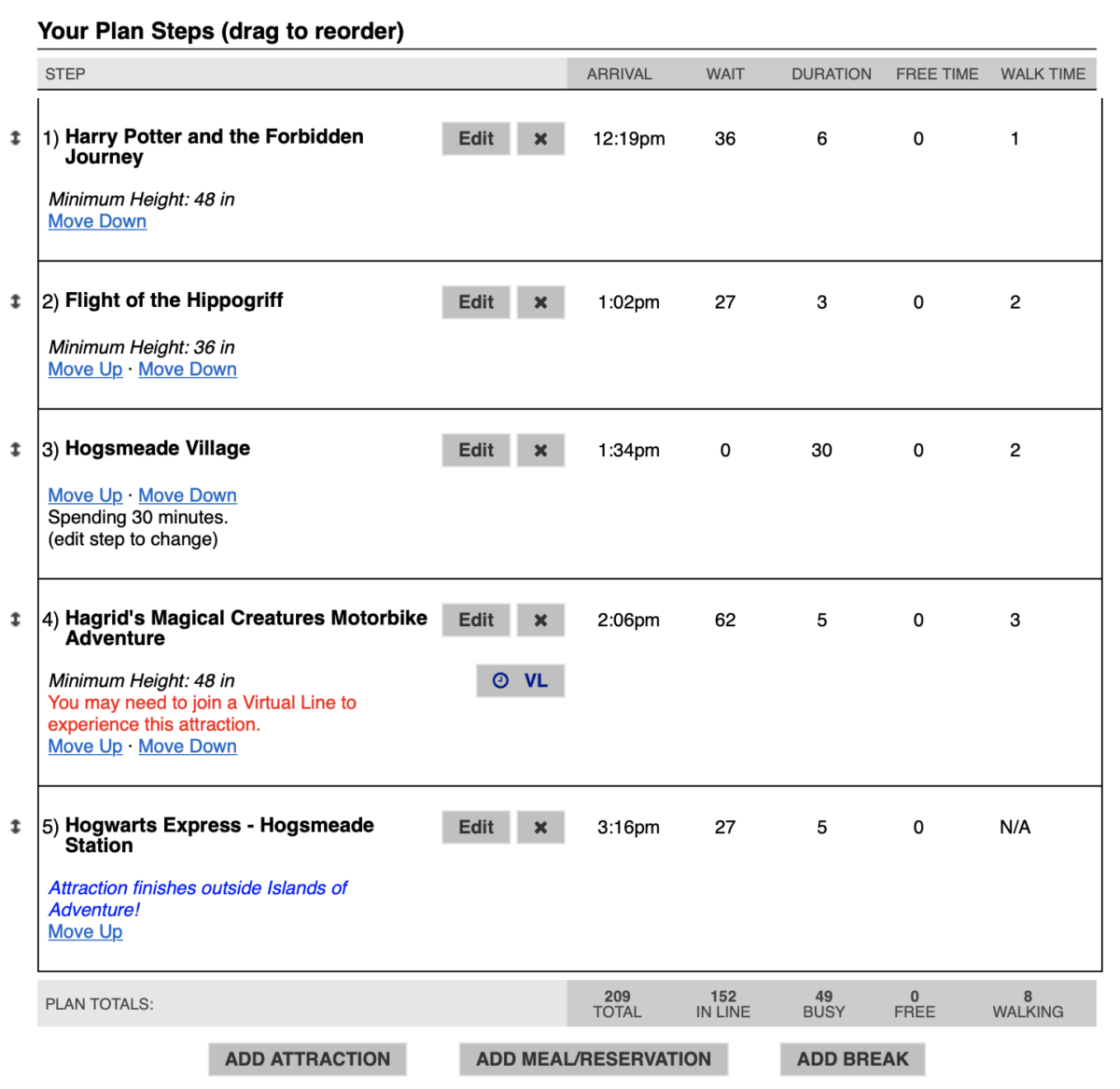Select the reorder handle beside Harry Potter step

click(15, 135)
